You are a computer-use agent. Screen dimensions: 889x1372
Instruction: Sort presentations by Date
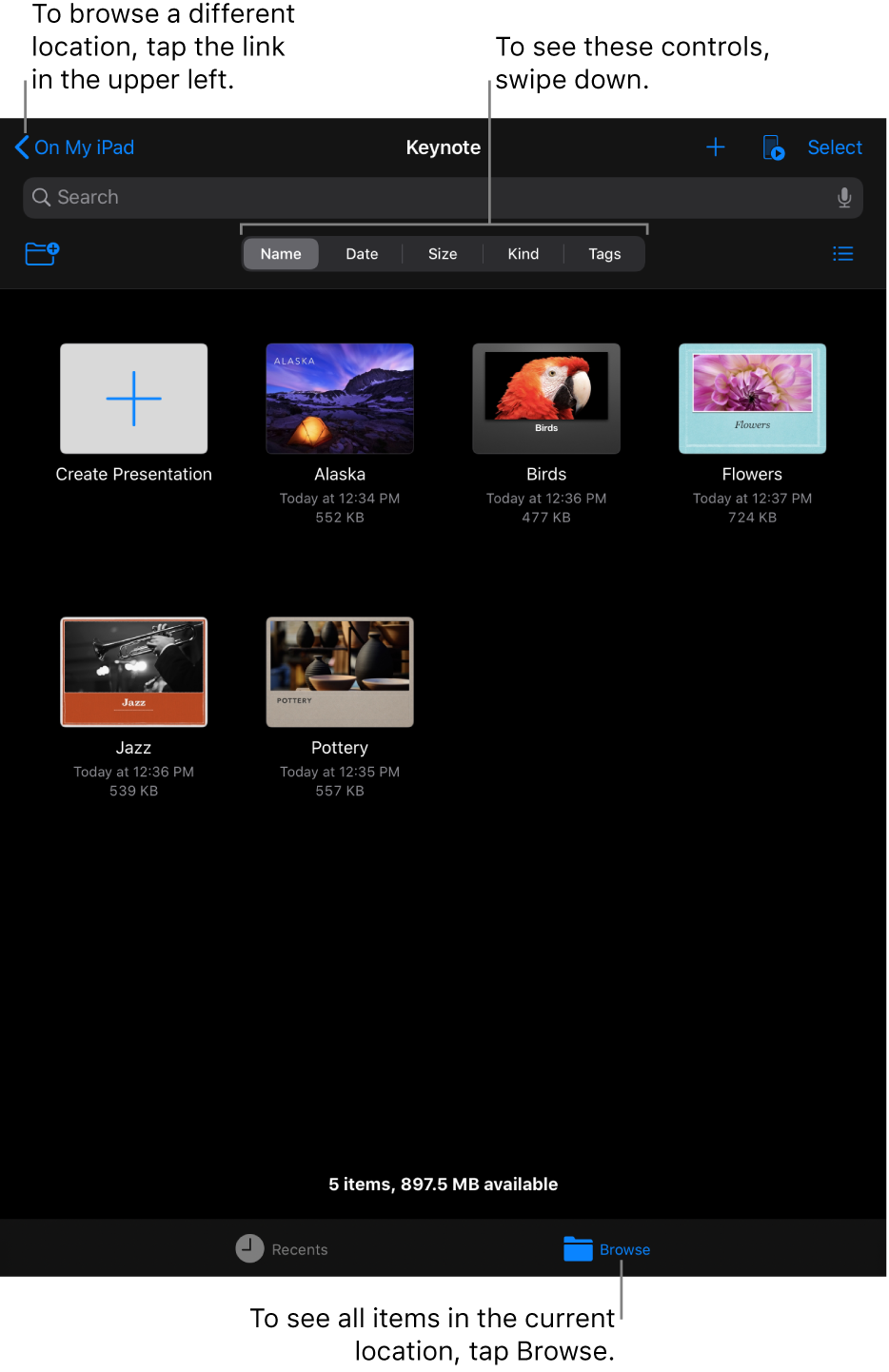362,254
